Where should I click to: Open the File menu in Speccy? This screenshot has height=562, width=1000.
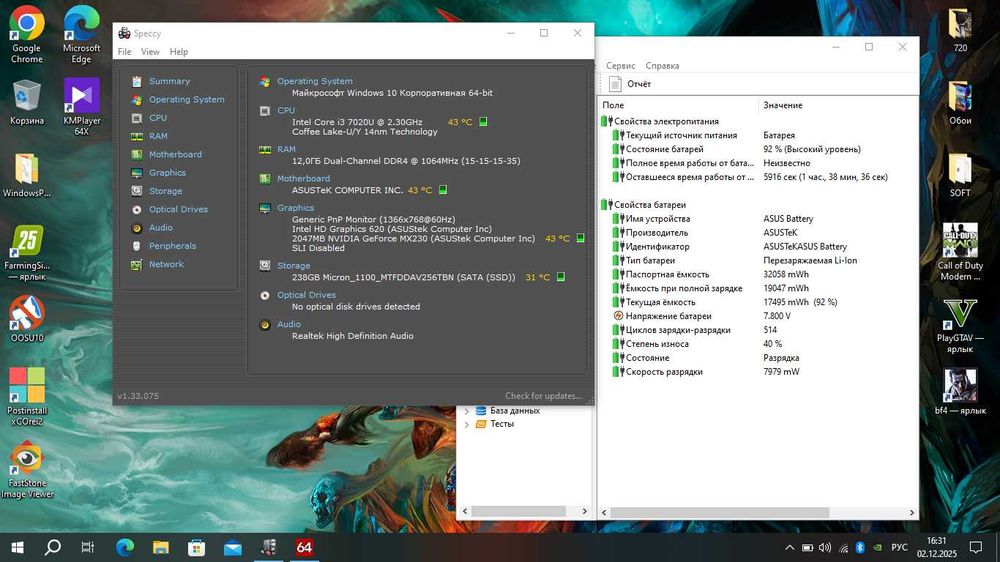124,52
